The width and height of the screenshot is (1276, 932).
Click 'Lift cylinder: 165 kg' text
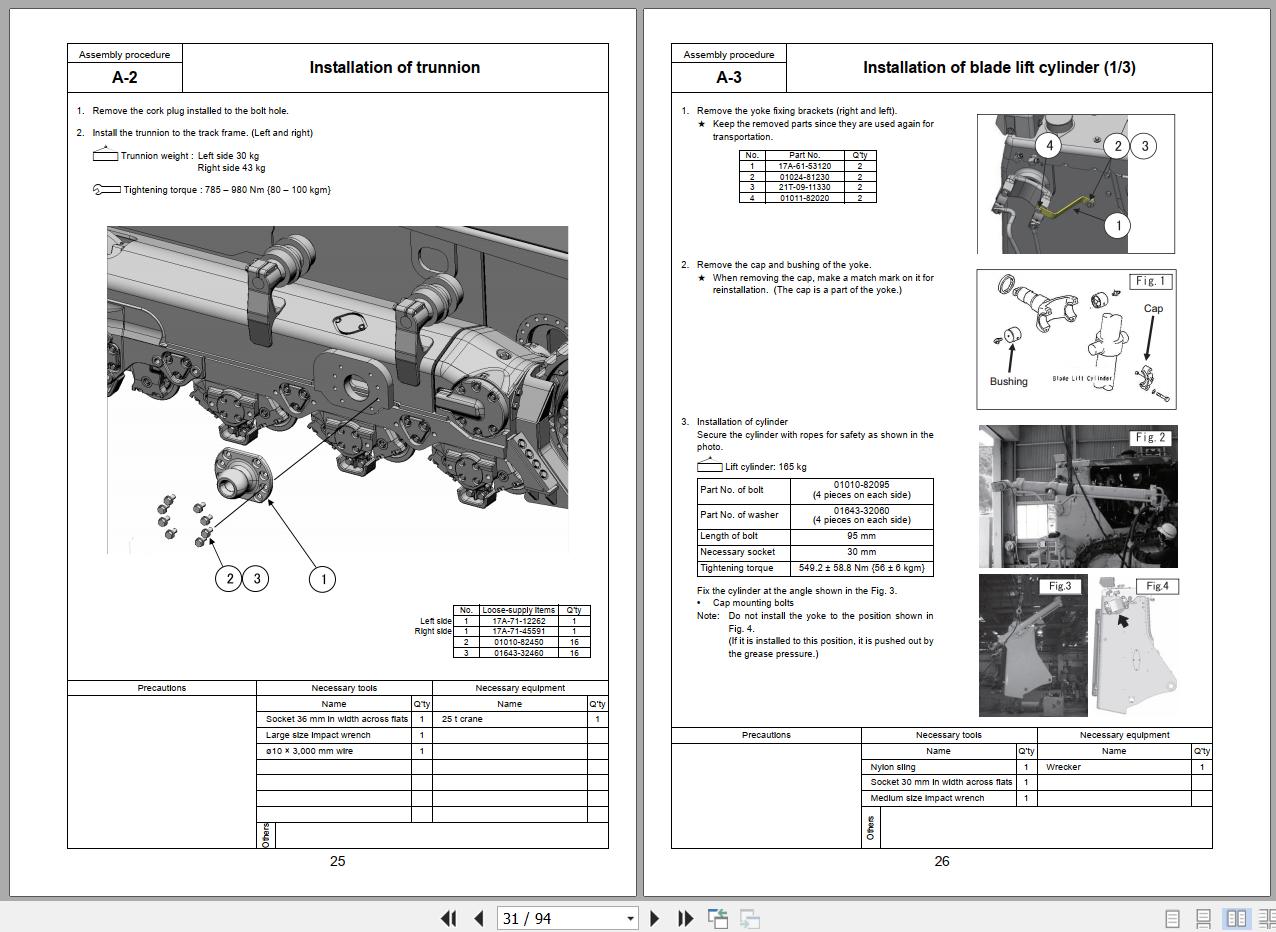tap(766, 467)
